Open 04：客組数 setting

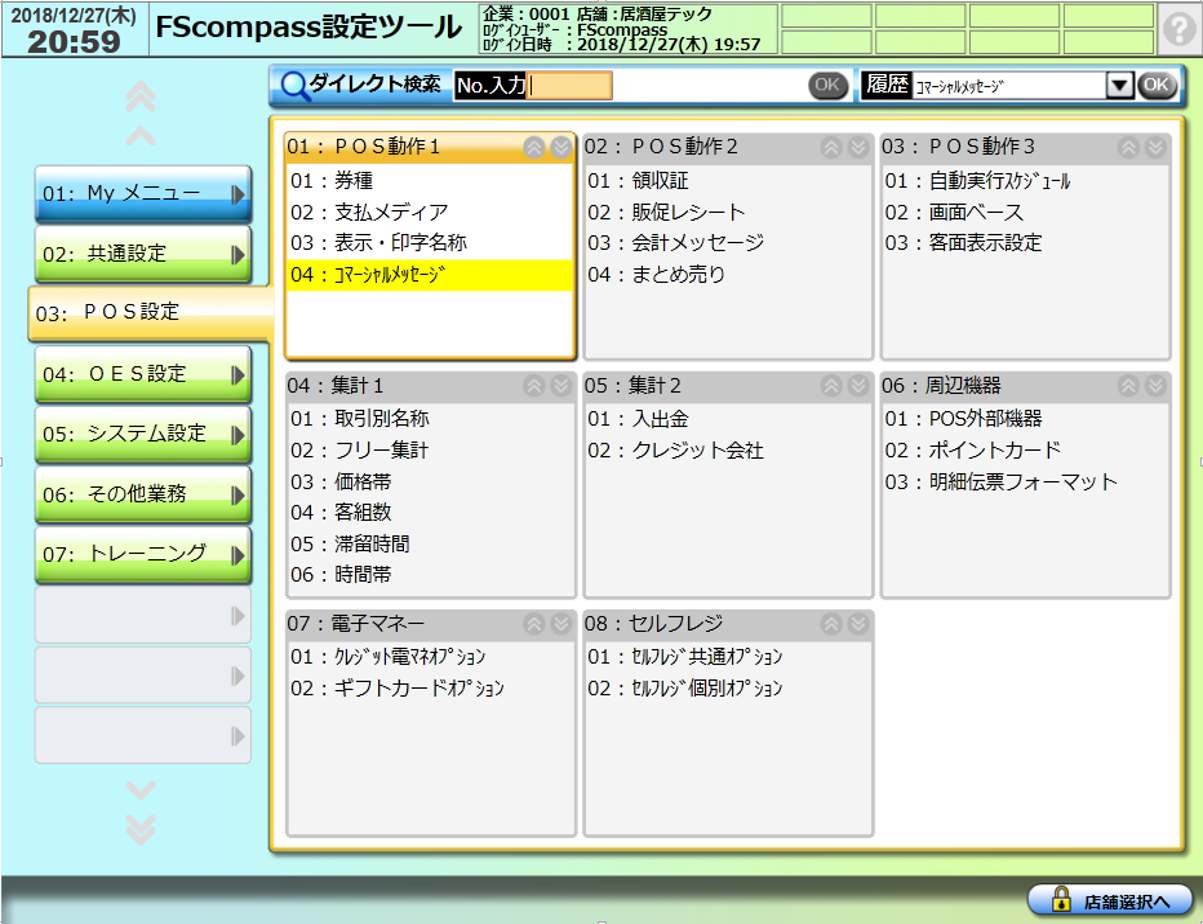tap(430, 512)
